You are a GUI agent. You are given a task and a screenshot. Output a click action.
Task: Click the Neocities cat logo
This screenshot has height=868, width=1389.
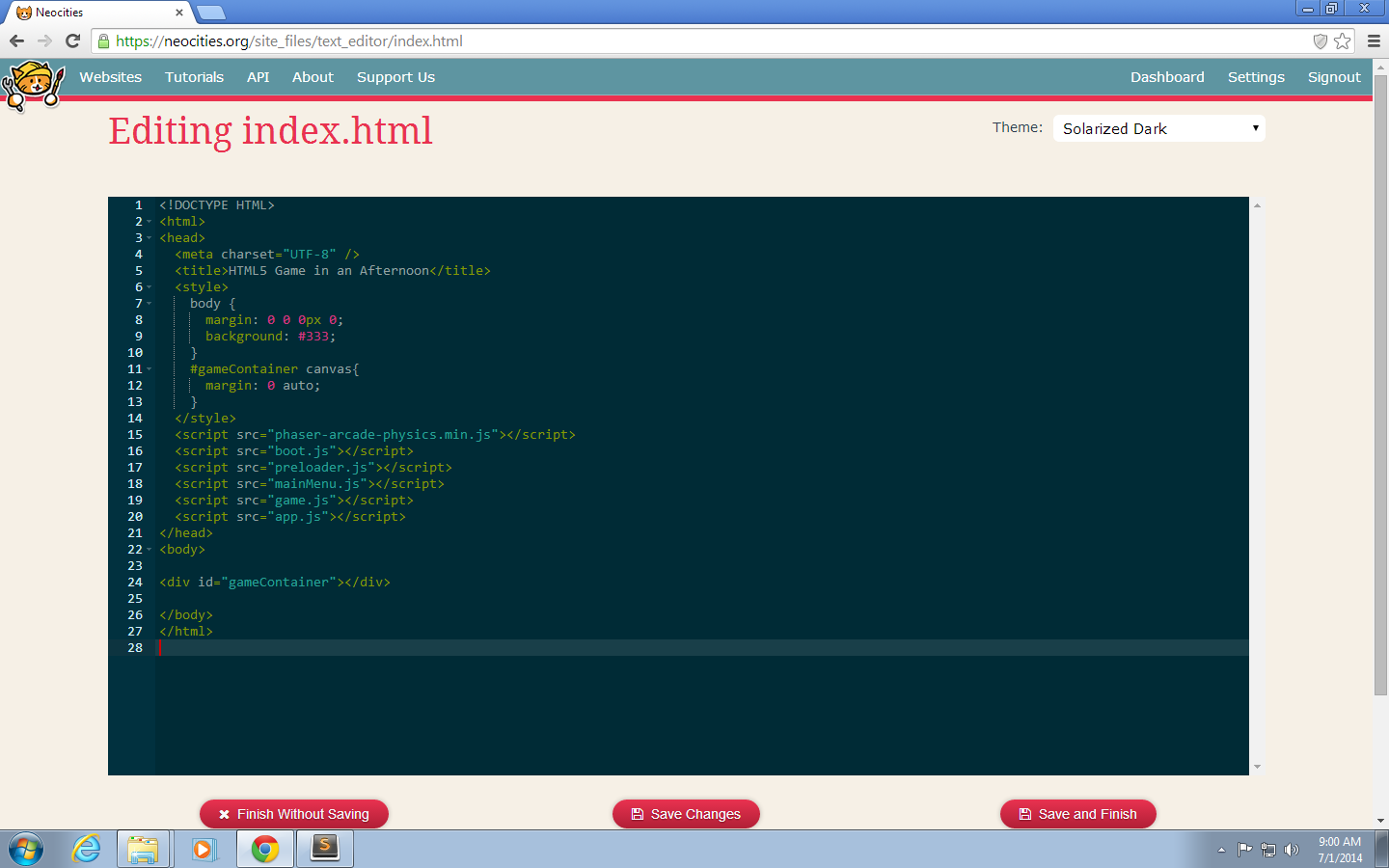(33, 85)
